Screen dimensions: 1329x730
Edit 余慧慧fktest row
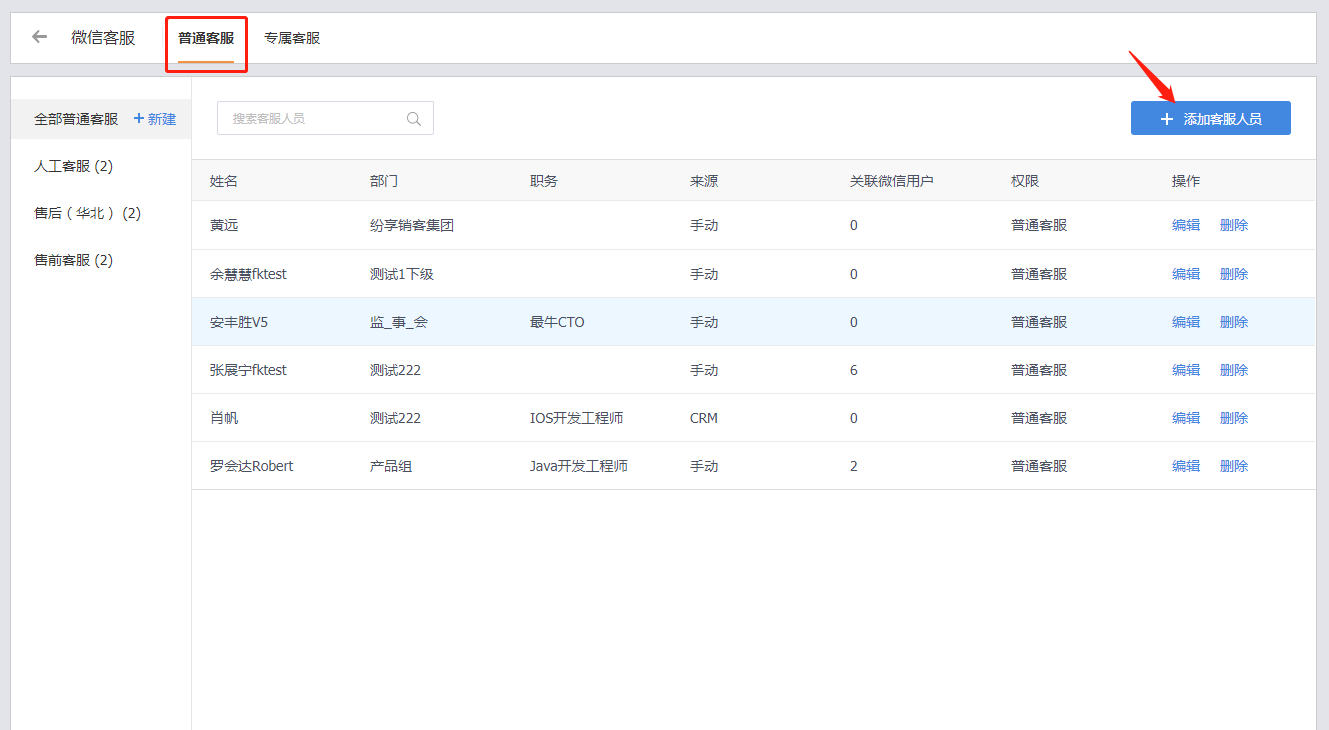coord(1185,274)
